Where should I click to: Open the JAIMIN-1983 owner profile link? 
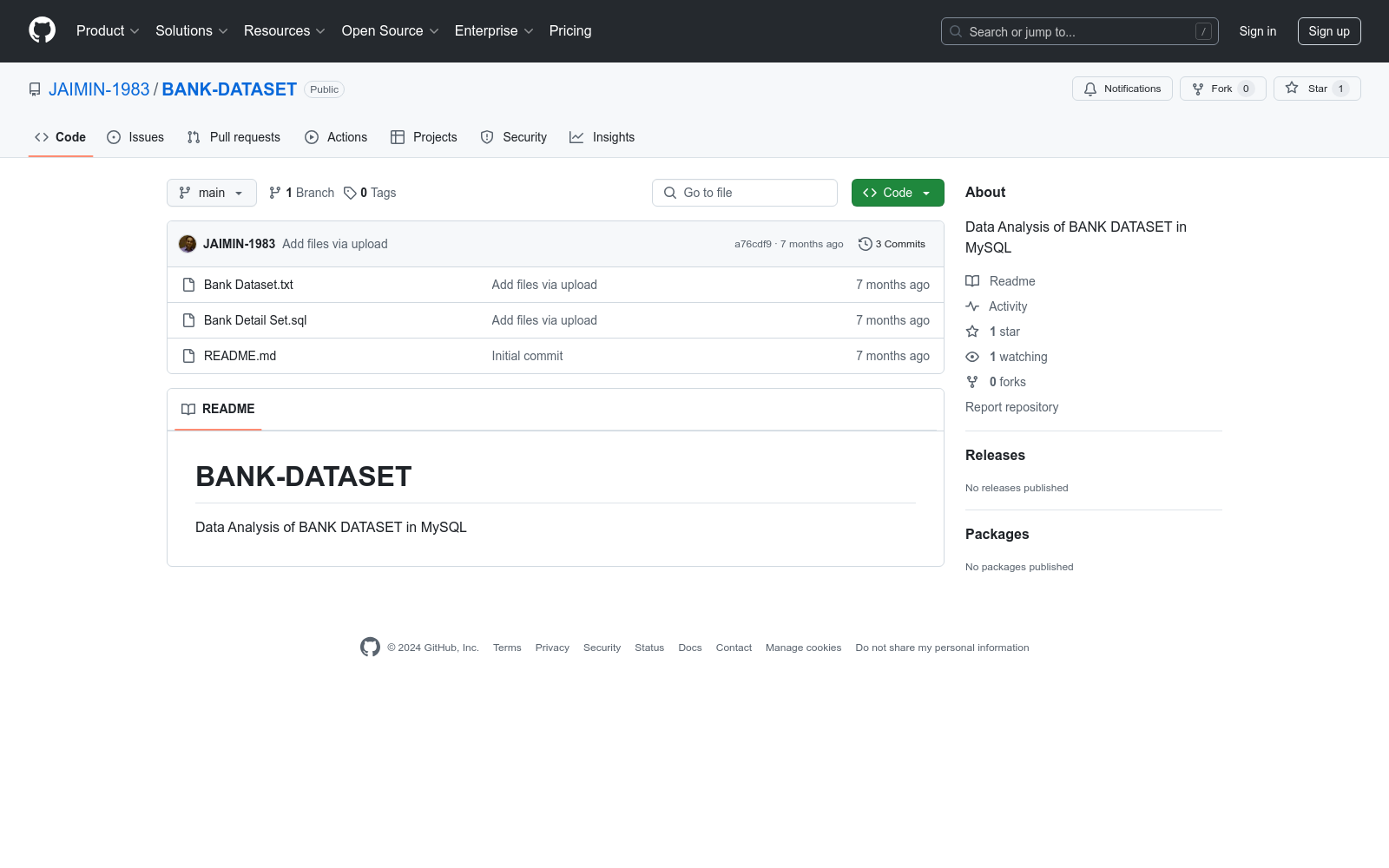pyautogui.click(x=99, y=89)
